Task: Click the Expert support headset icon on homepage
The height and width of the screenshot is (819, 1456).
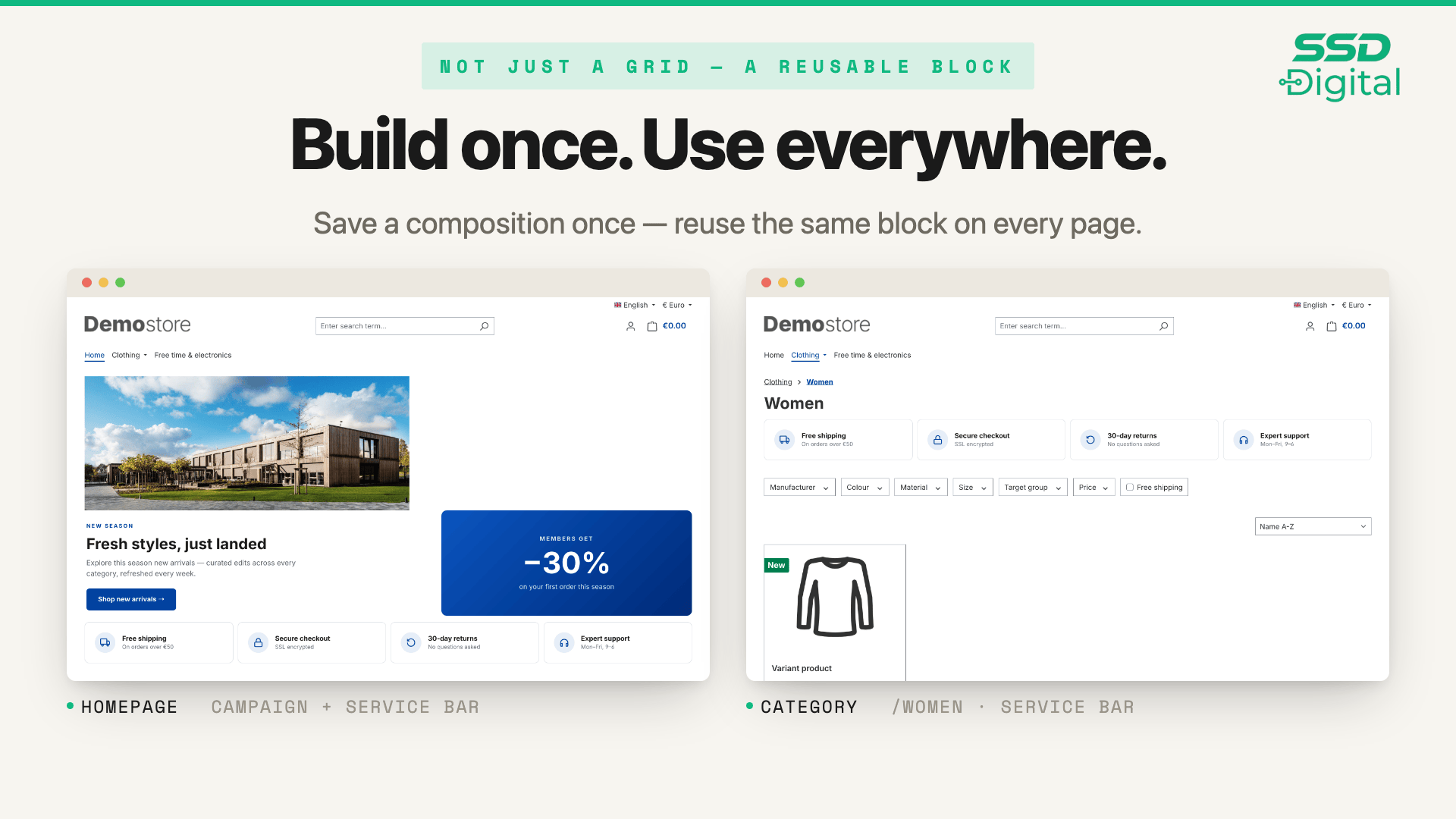Action: point(564,642)
